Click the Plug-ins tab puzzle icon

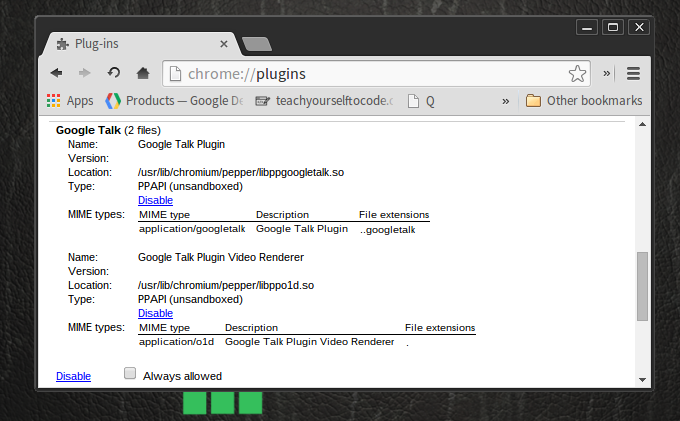coord(63,44)
